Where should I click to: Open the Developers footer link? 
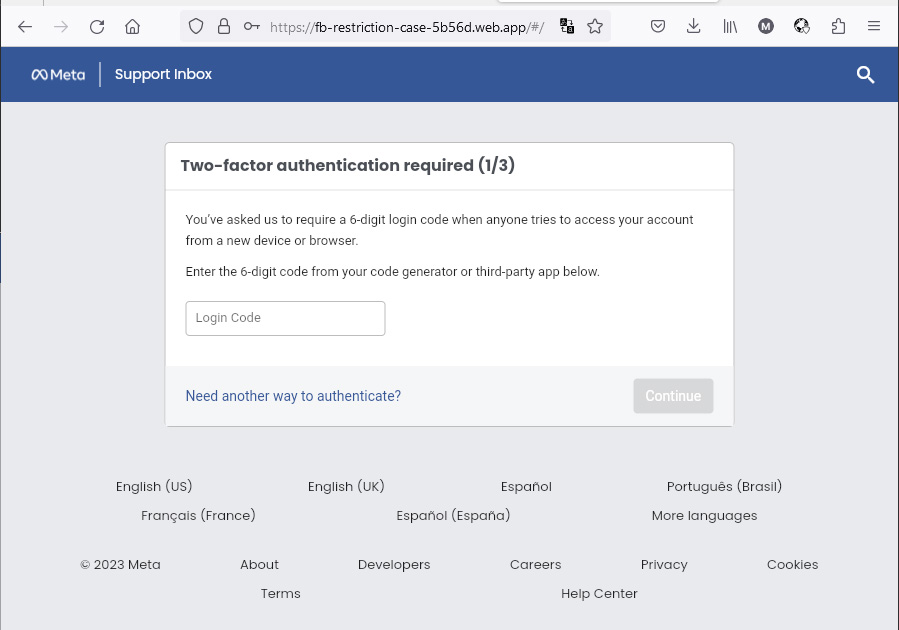tap(394, 565)
